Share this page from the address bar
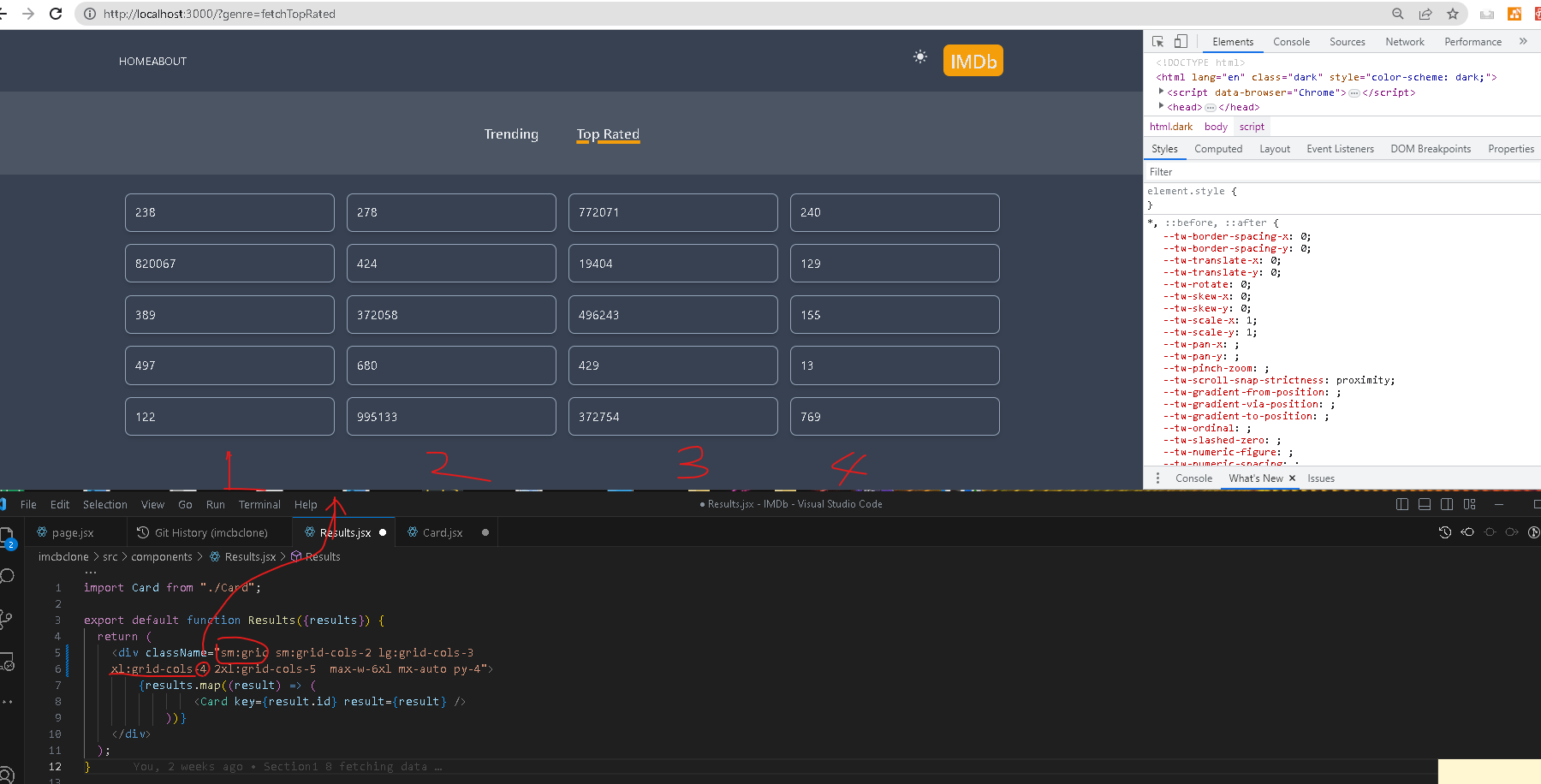1541x784 pixels. (x=1425, y=14)
